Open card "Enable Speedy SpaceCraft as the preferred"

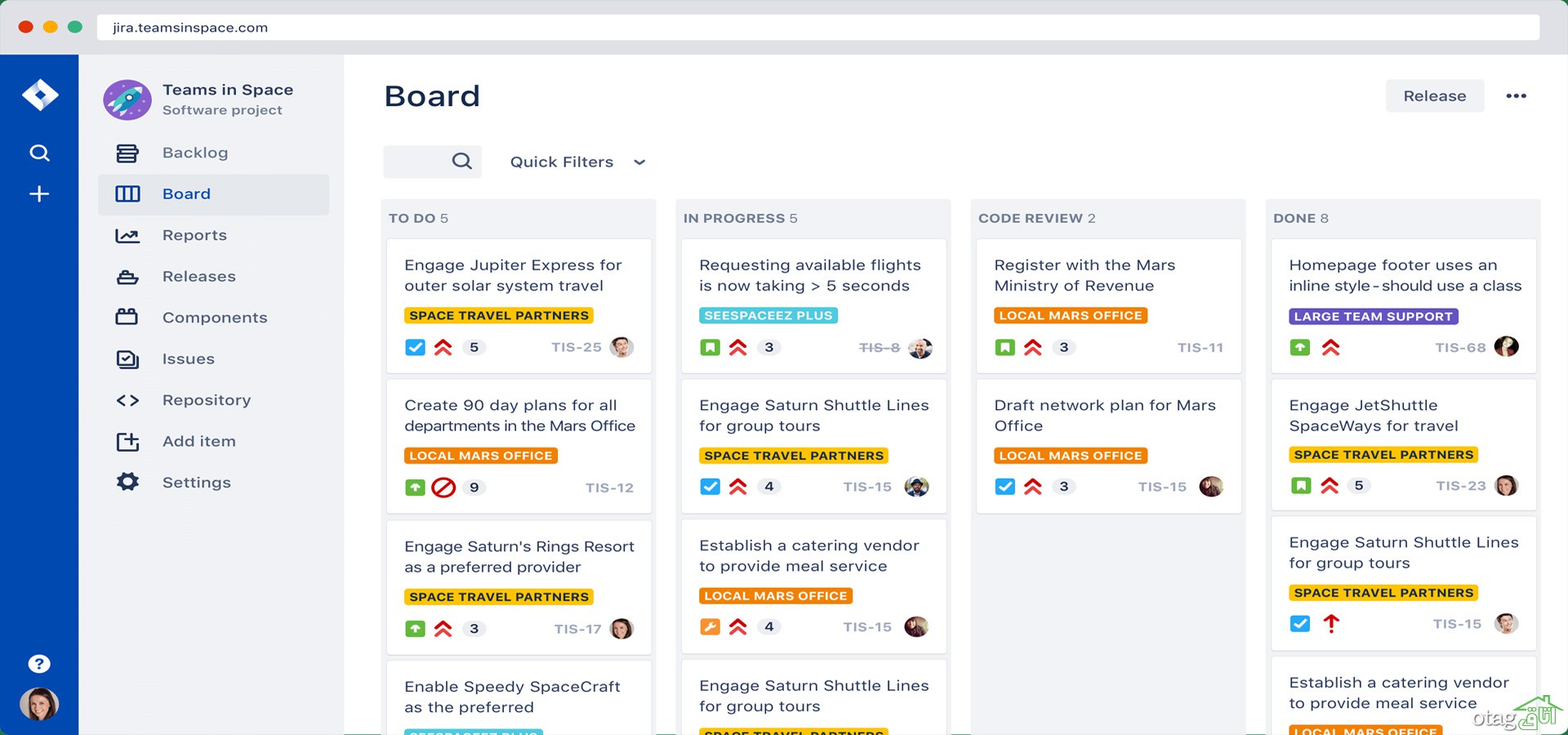tap(519, 698)
